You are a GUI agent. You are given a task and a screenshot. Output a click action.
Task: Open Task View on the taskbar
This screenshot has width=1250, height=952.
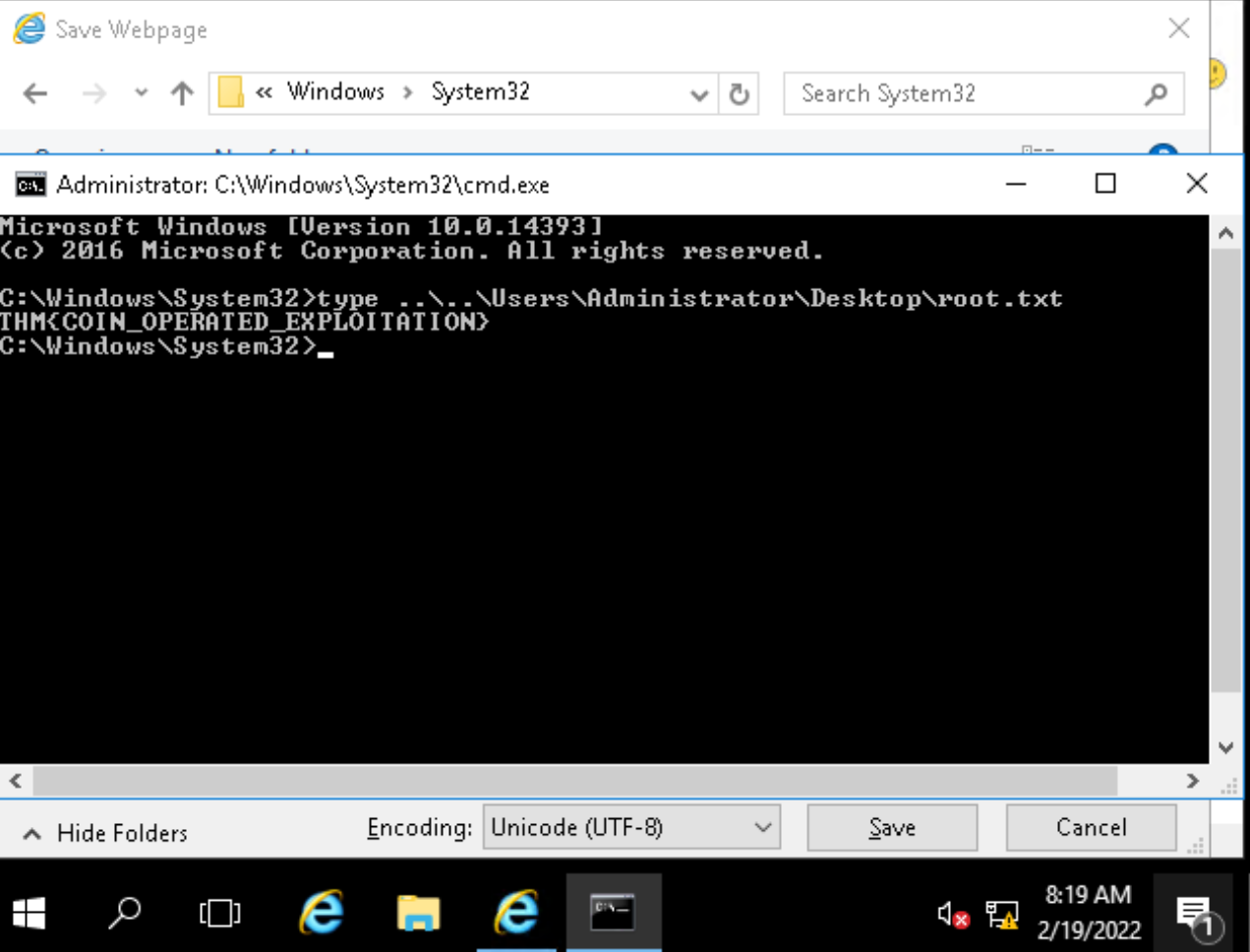tap(219, 914)
